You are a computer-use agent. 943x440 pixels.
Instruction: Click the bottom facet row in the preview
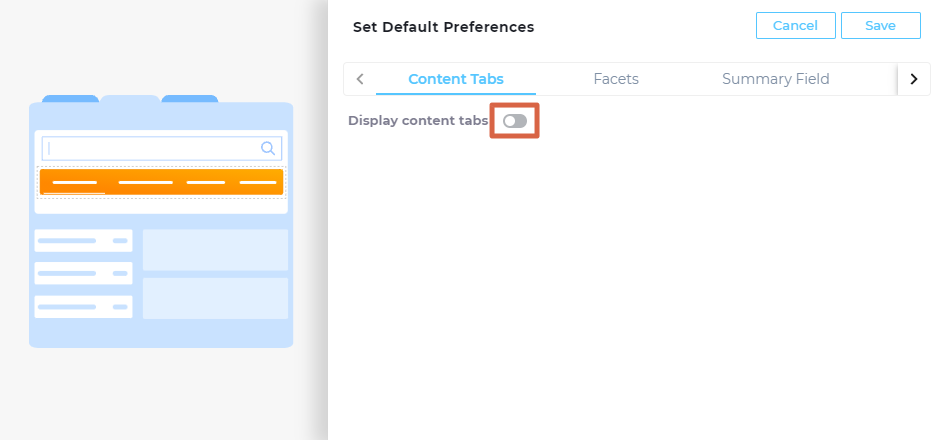83,306
